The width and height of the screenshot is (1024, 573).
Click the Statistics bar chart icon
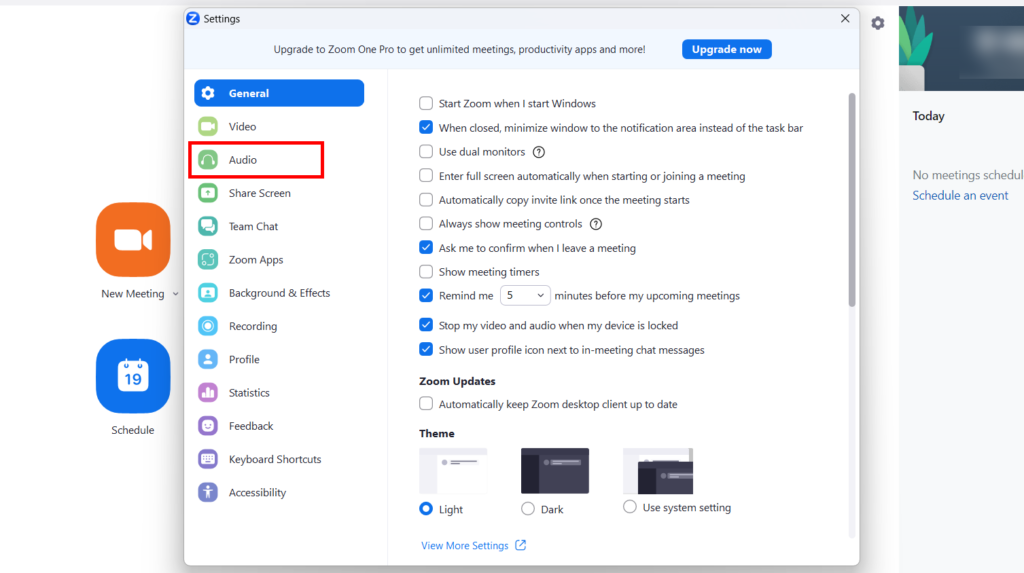(208, 393)
